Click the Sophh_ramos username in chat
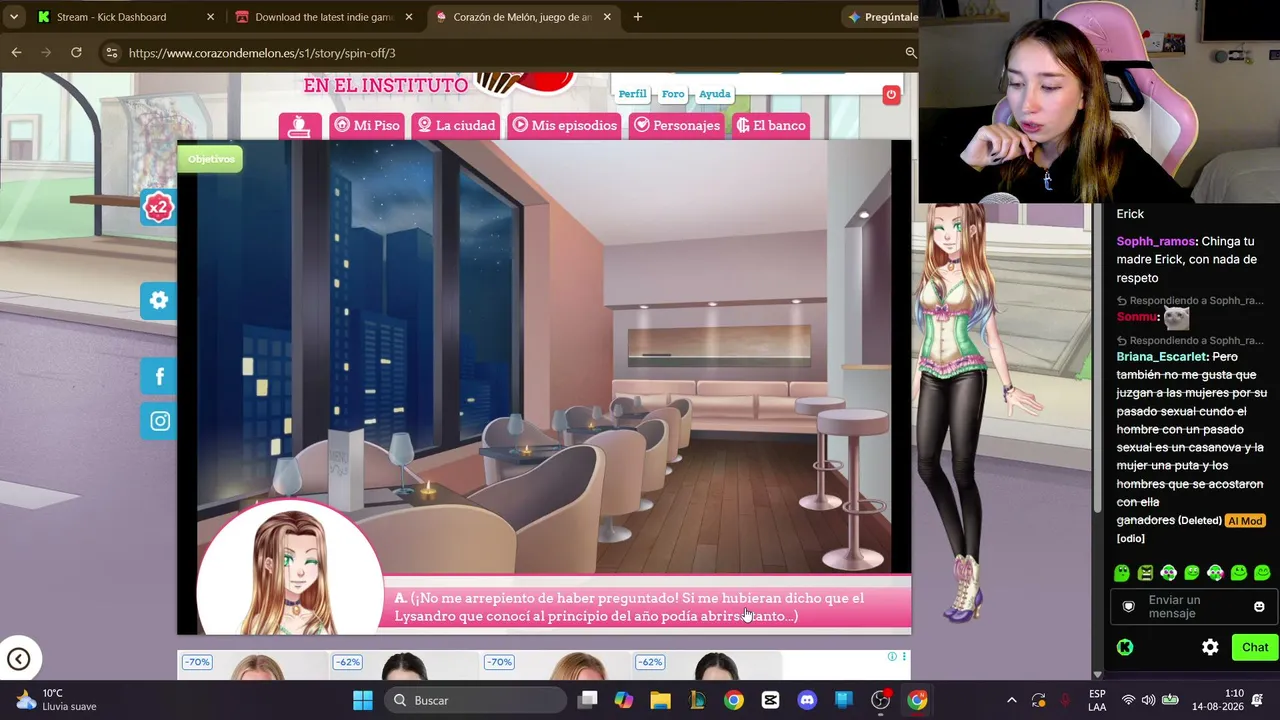 [1155, 241]
